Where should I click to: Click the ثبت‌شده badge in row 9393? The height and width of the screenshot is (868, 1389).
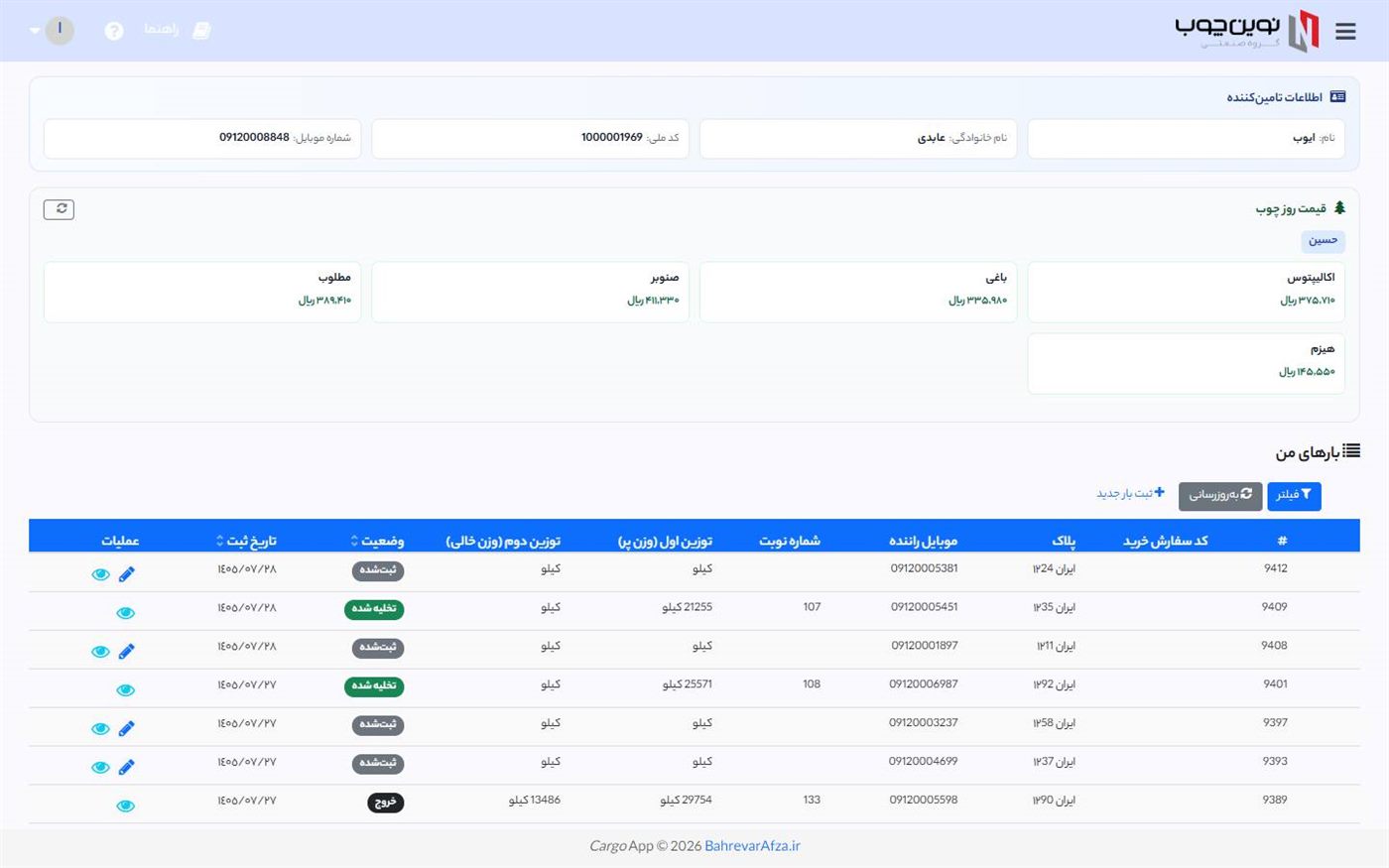(x=378, y=764)
